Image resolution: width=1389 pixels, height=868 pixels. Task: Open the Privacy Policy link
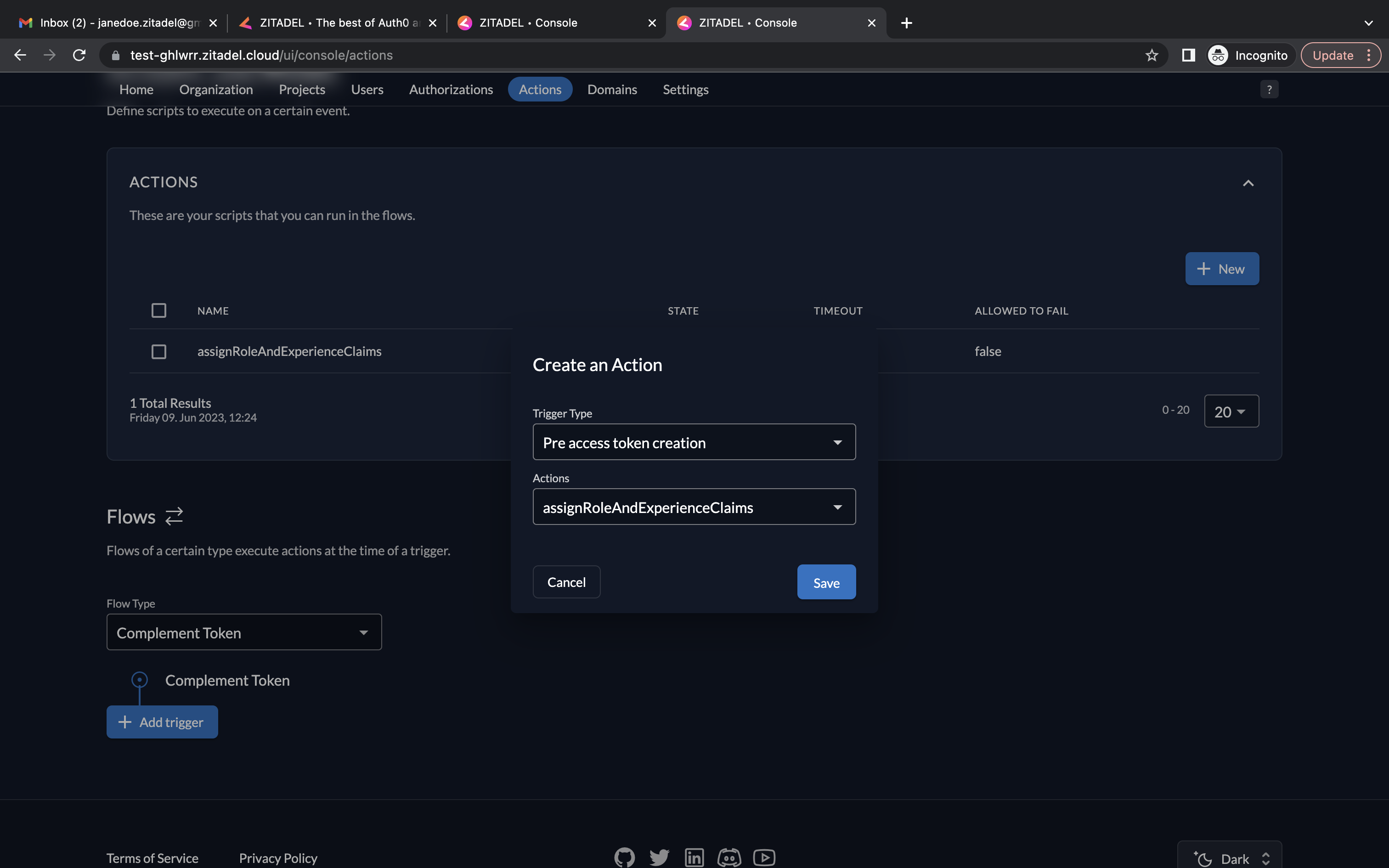(x=278, y=858)
